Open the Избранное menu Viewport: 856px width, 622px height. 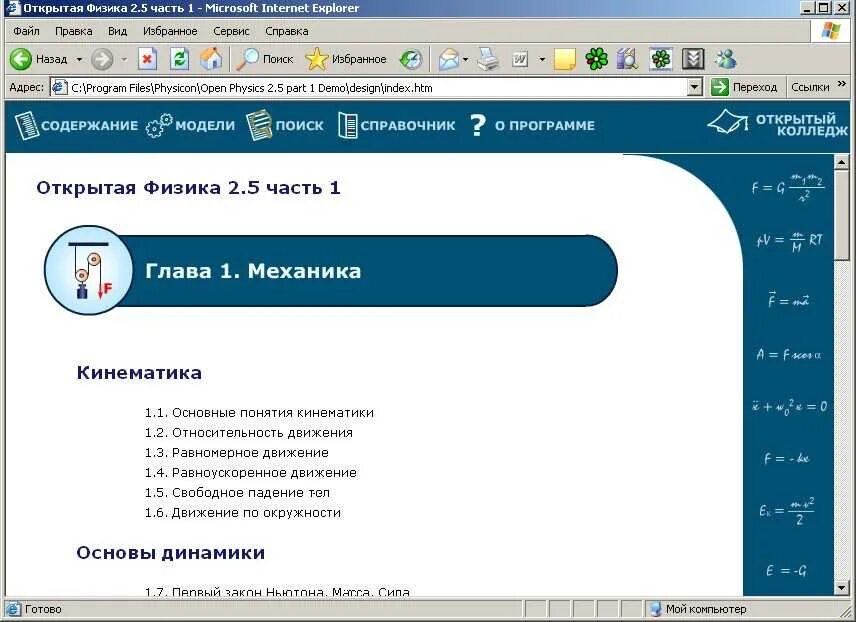(170, 30)
